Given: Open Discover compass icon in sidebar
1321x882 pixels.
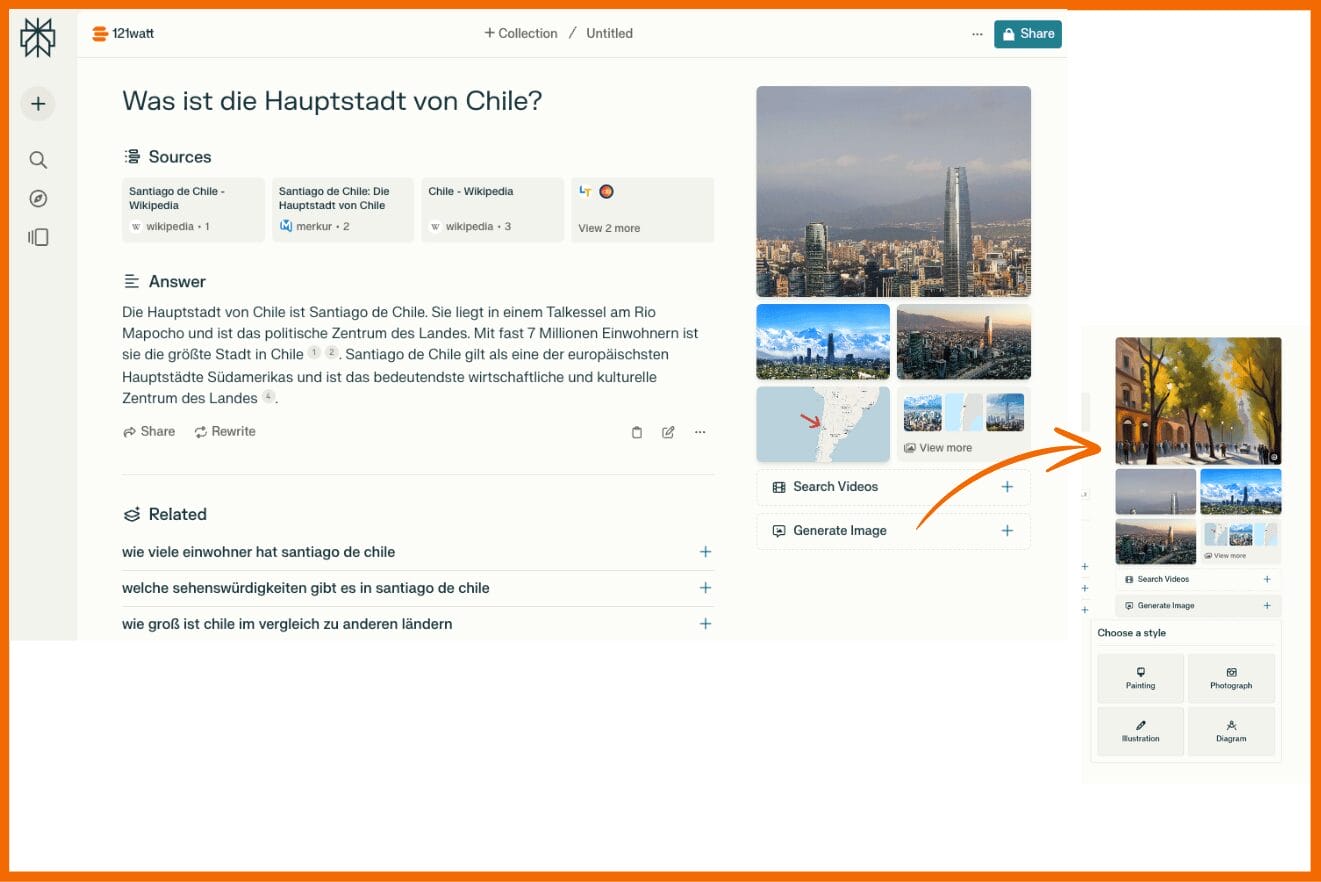Looking at the screenshot, I should point(38,199).
